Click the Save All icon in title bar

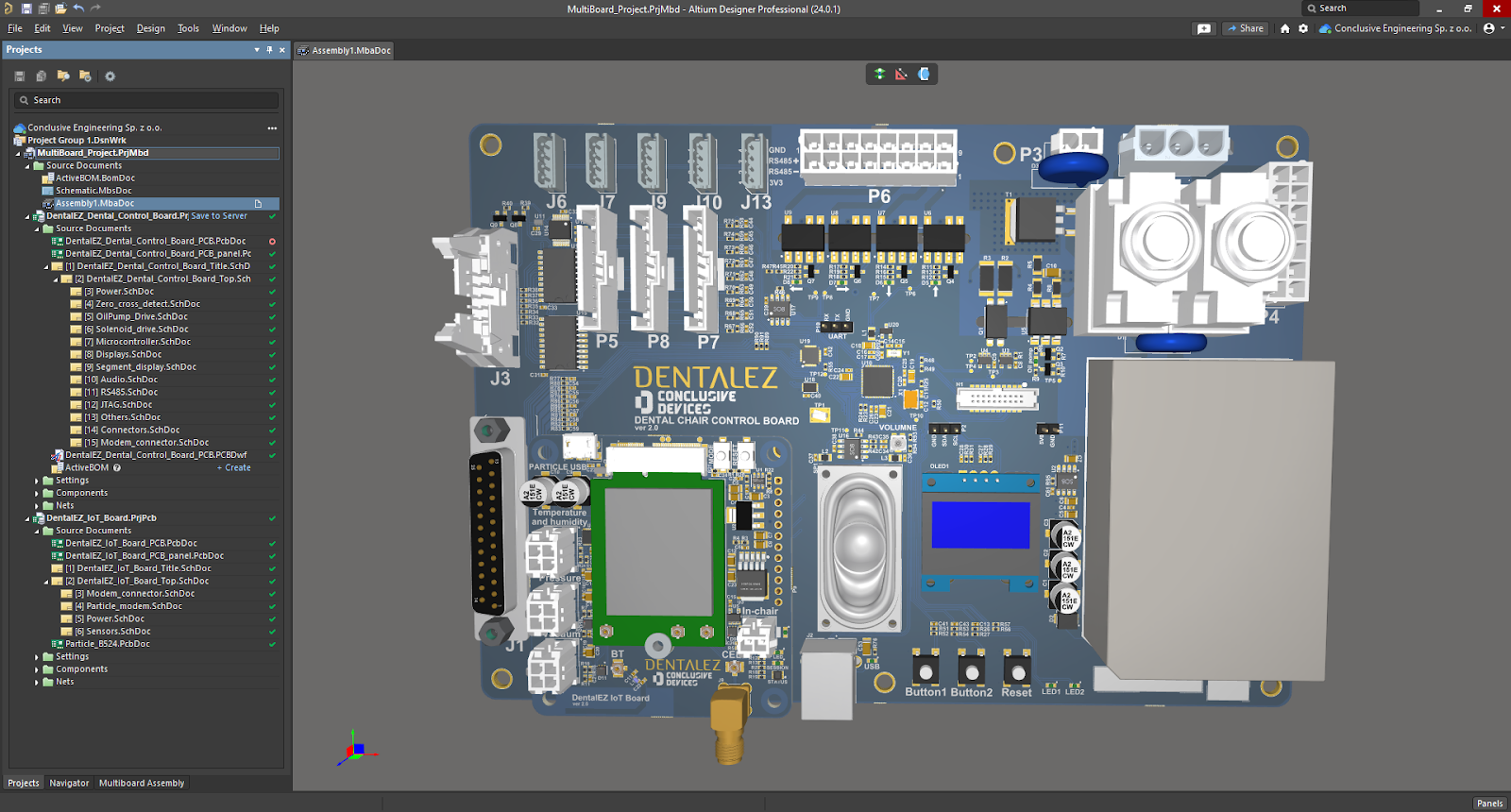pos(43,8)
